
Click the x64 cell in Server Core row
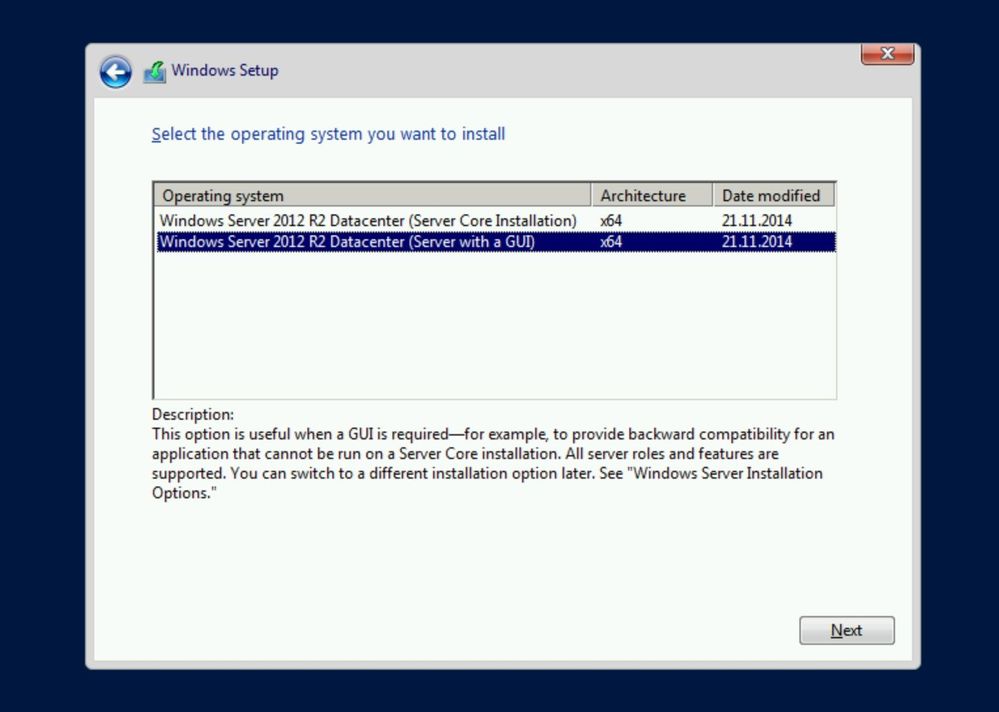coord(611,221)
